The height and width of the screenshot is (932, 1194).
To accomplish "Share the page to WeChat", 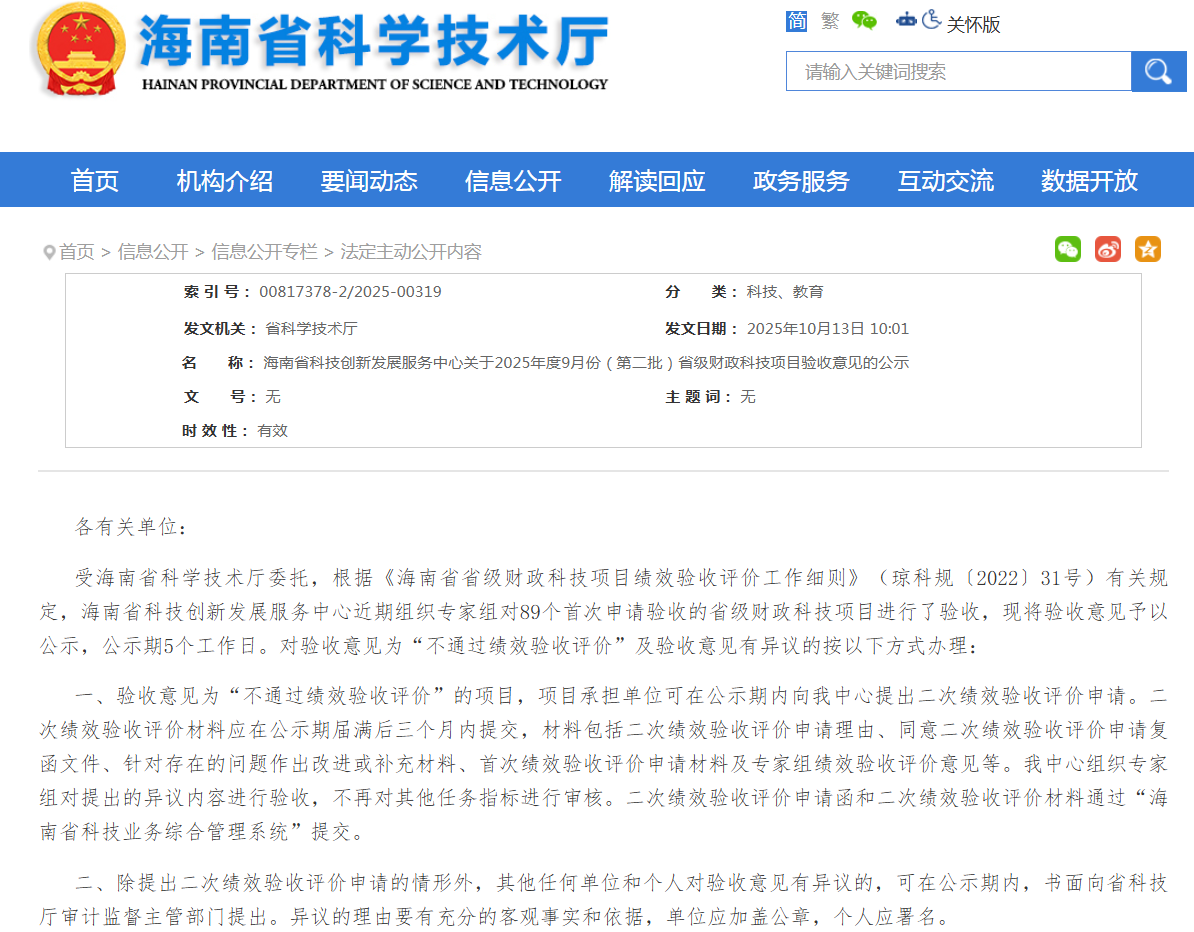I will tap(1068, 249).
